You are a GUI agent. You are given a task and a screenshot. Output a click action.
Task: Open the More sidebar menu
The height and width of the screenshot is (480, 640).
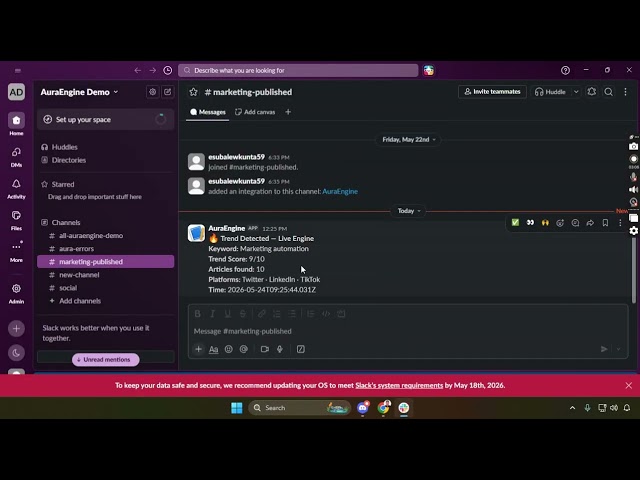[16, 251]
